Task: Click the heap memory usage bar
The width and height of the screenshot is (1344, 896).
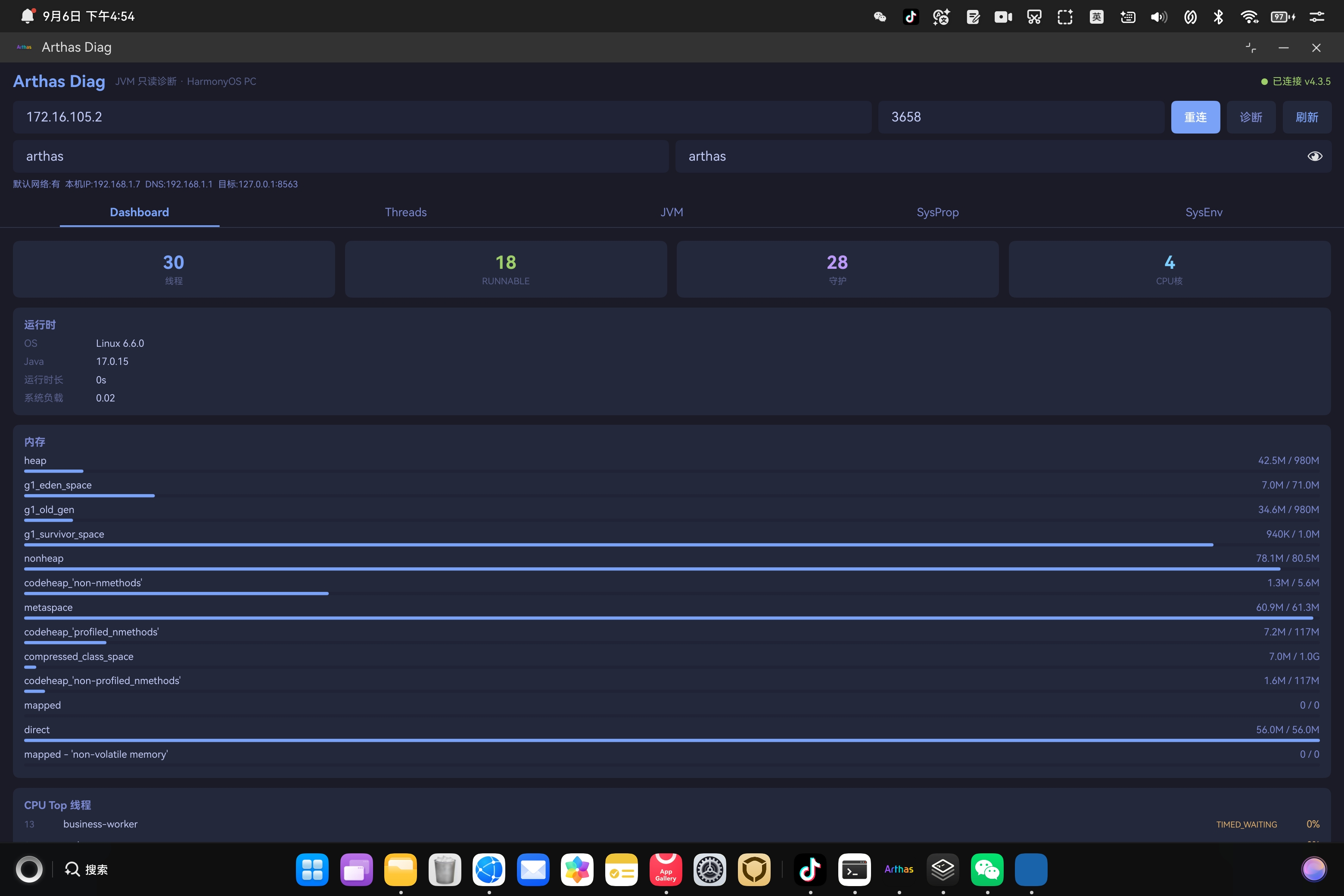Action: [672, 471]
